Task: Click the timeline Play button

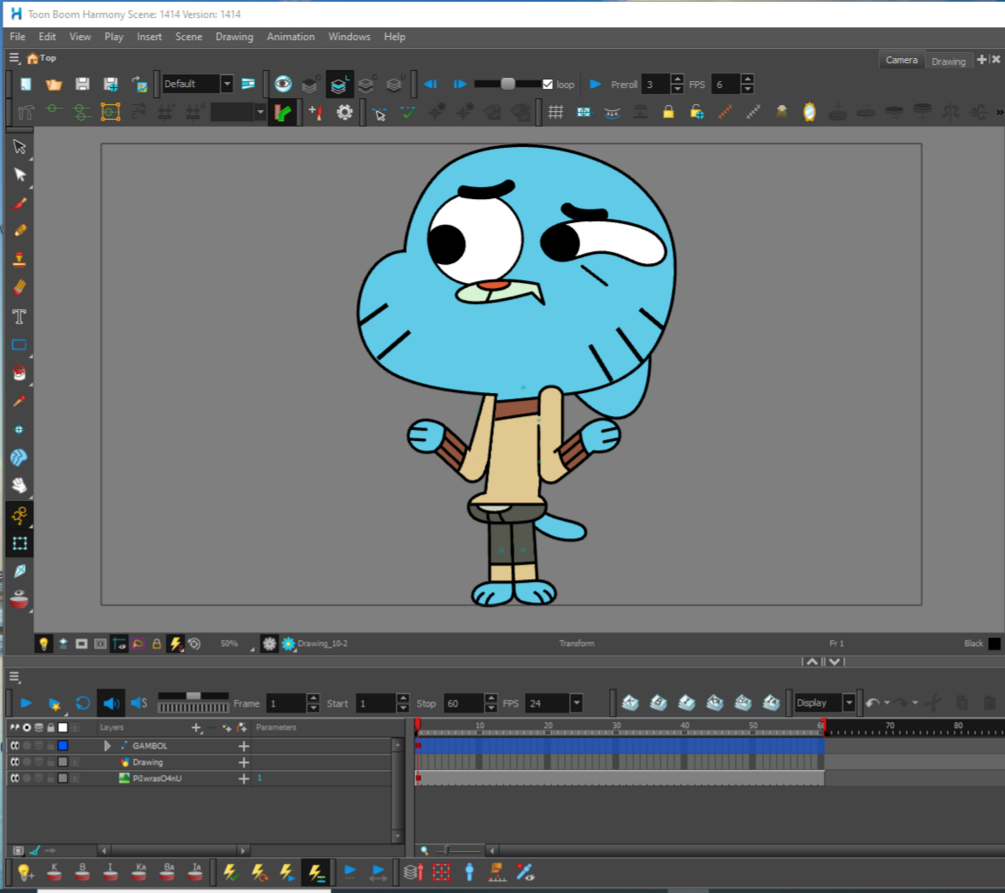Action: [26, 703]
